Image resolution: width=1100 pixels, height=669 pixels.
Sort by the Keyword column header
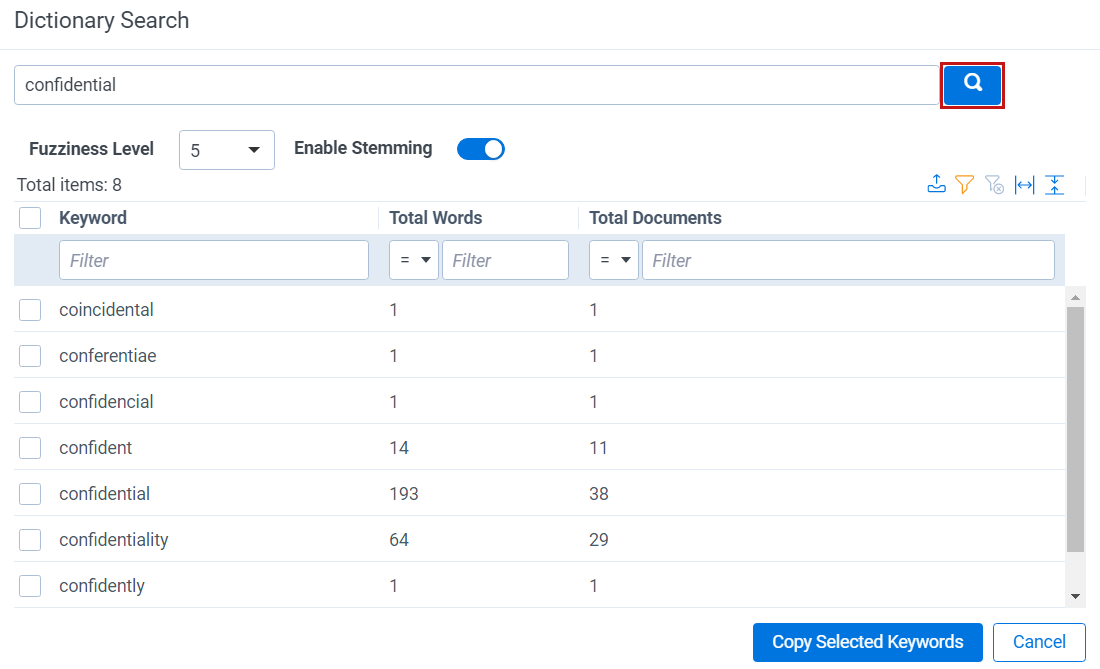(x=93, y=218)
